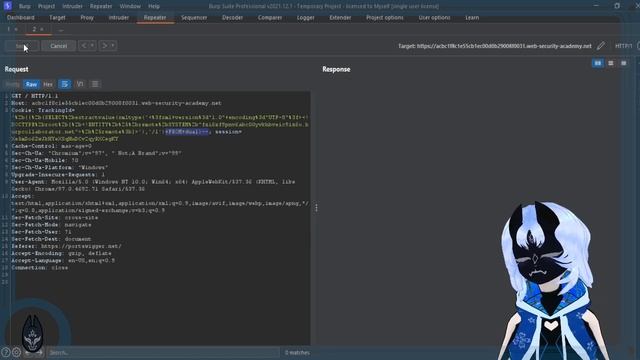Open search settings gear icon
The height and width of the screenshot is (360, 640).
[x=16, y=352]
